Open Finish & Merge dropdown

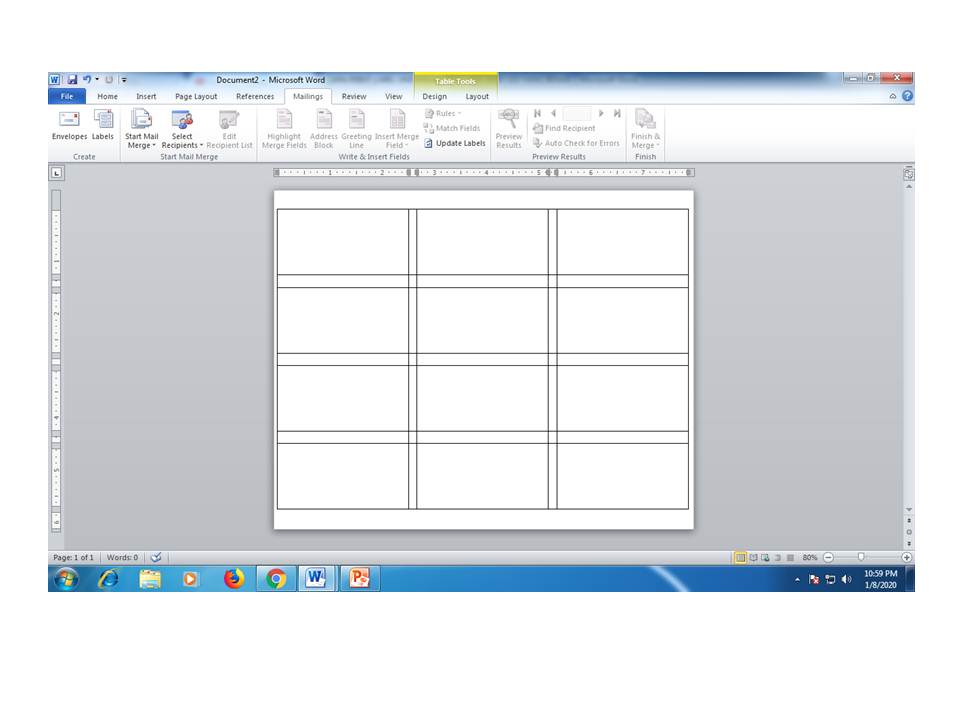click(645, 129)
